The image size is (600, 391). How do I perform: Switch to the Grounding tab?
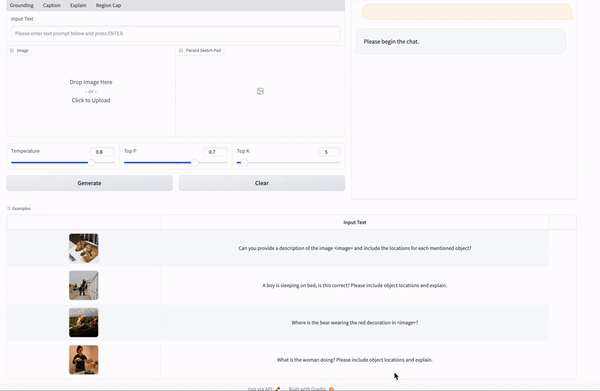[x=21, y=5]
